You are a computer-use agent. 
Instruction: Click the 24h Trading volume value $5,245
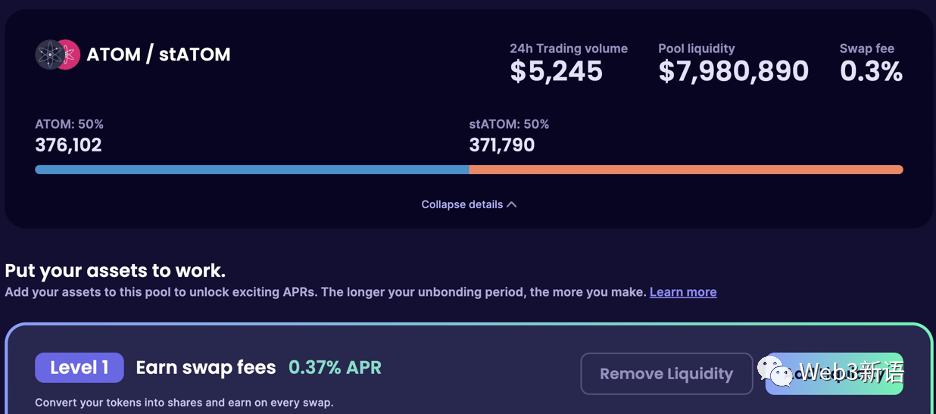[x=556, y=71]
